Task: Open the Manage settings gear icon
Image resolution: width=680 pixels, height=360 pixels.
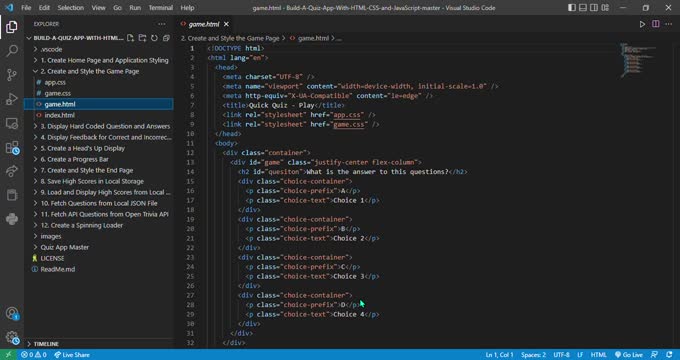Action: pos(12,337)
